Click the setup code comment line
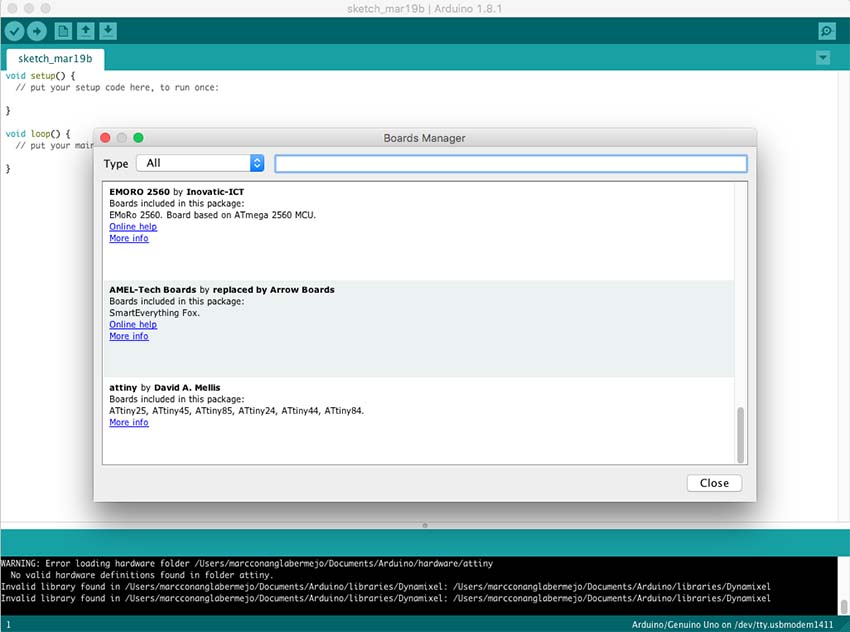The width and height of the screenshot is (850, 632). (x=117, y=87)
